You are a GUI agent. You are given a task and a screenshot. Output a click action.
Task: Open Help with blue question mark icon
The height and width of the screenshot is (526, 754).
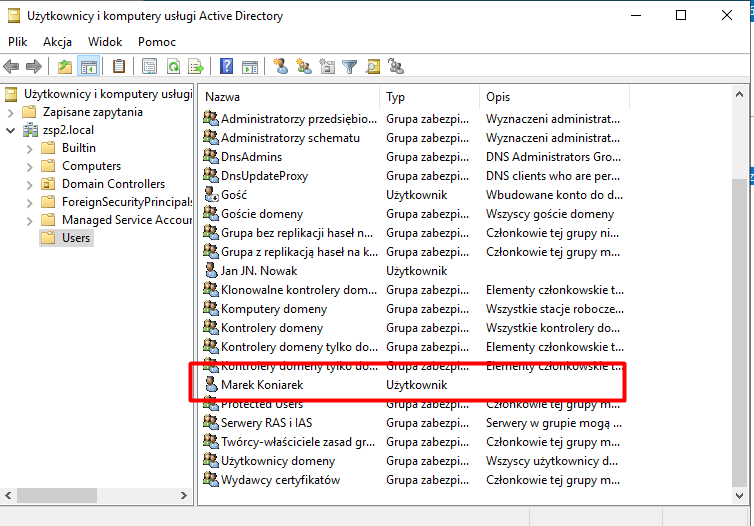tap(226, 66)
